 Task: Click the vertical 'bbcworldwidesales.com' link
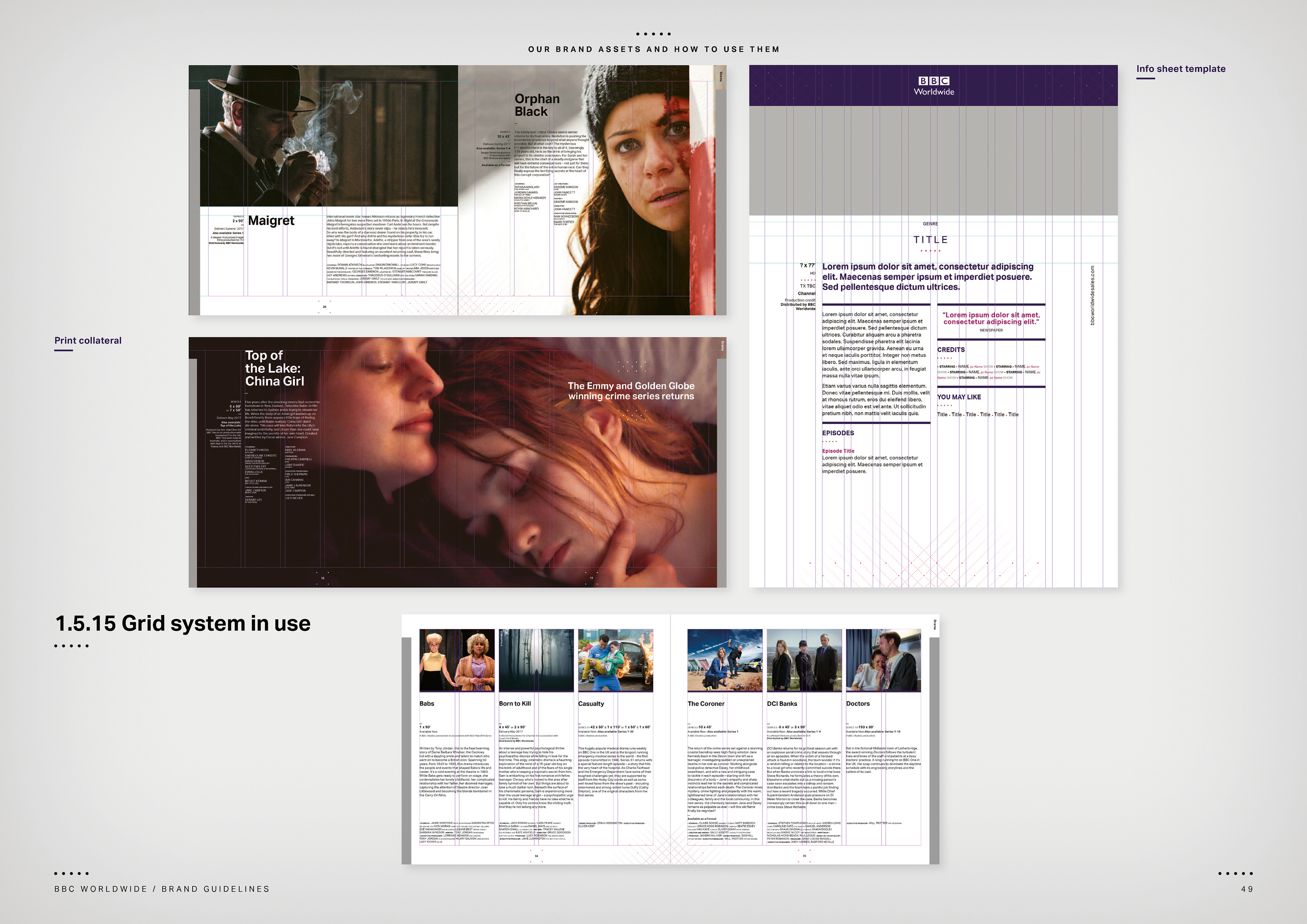coord(1092,295)
